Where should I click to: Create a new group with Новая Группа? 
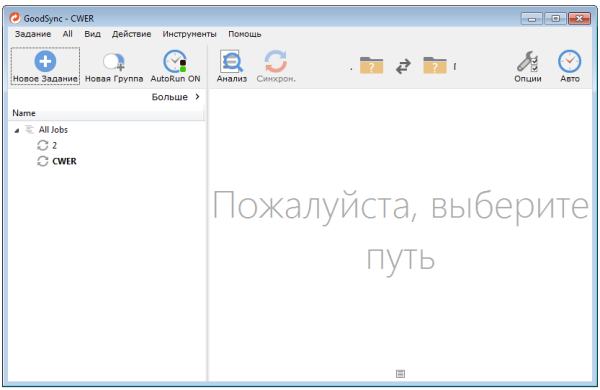(114, 66)
